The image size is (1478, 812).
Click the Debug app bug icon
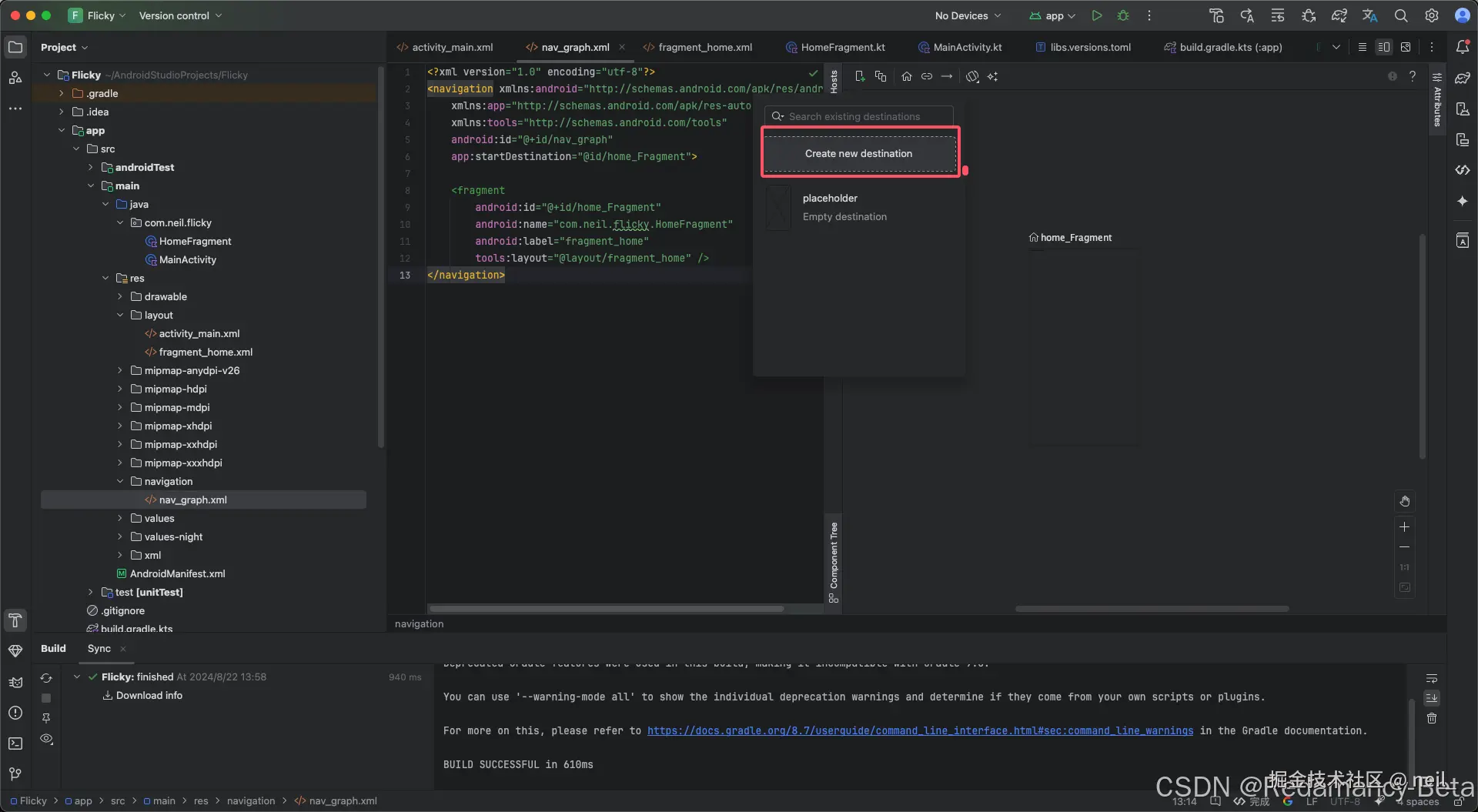pos(1123,15)
